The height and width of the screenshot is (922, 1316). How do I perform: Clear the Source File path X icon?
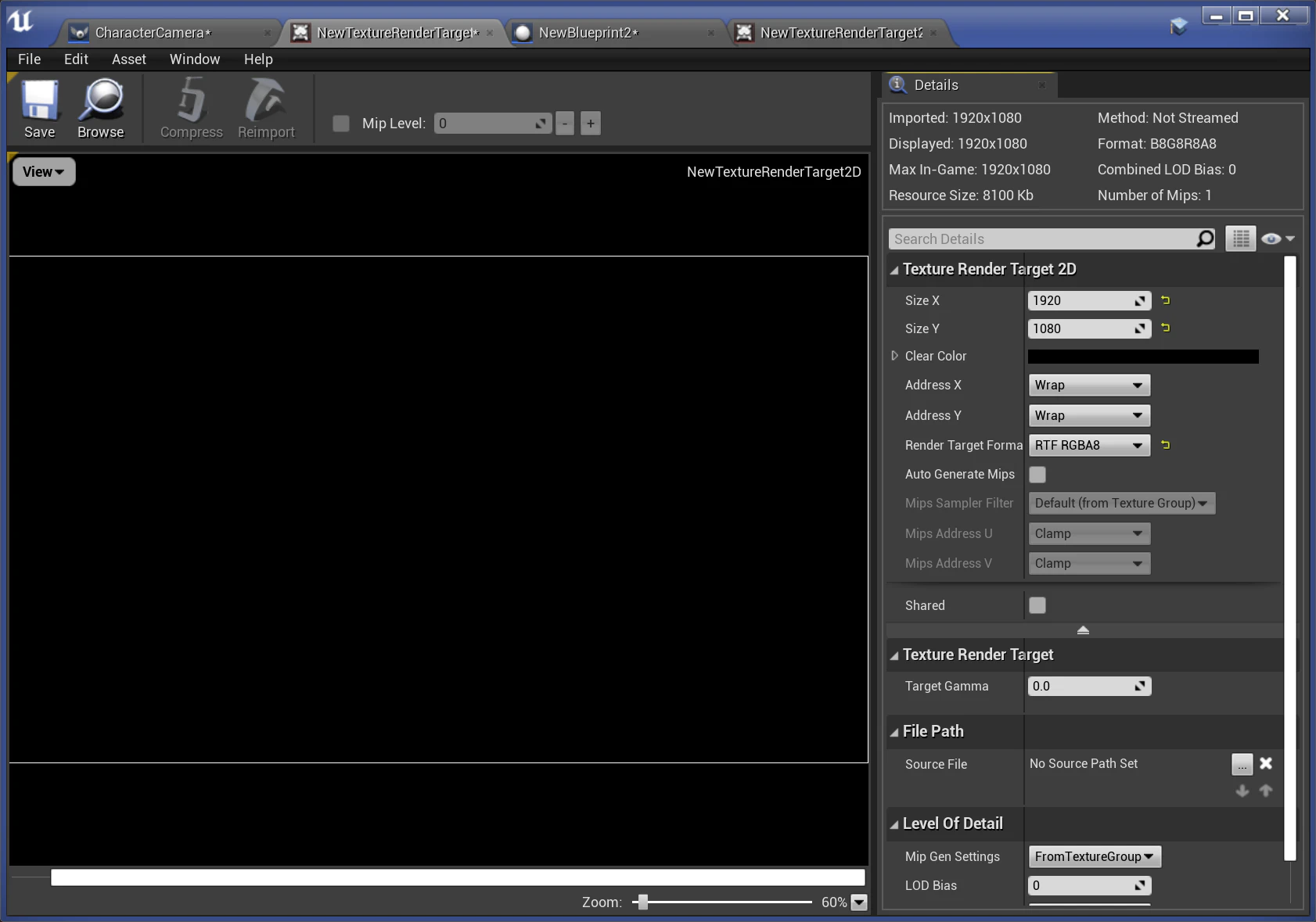tap(1266, 763)
